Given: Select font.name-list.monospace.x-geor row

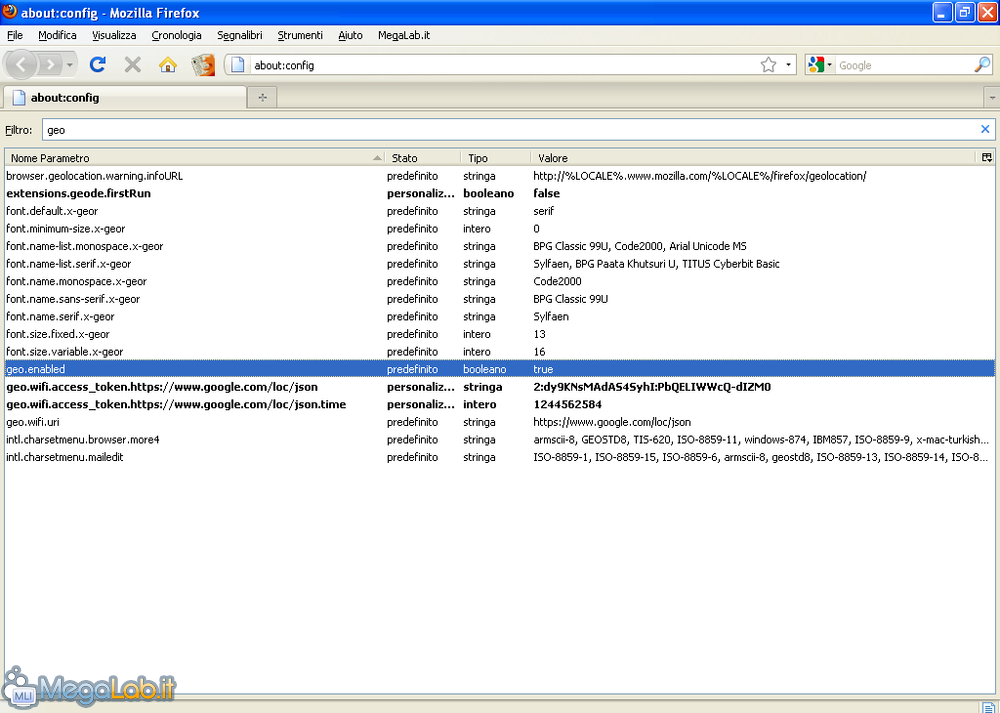Looking at the screenshot, I should [x=500, y=246].
